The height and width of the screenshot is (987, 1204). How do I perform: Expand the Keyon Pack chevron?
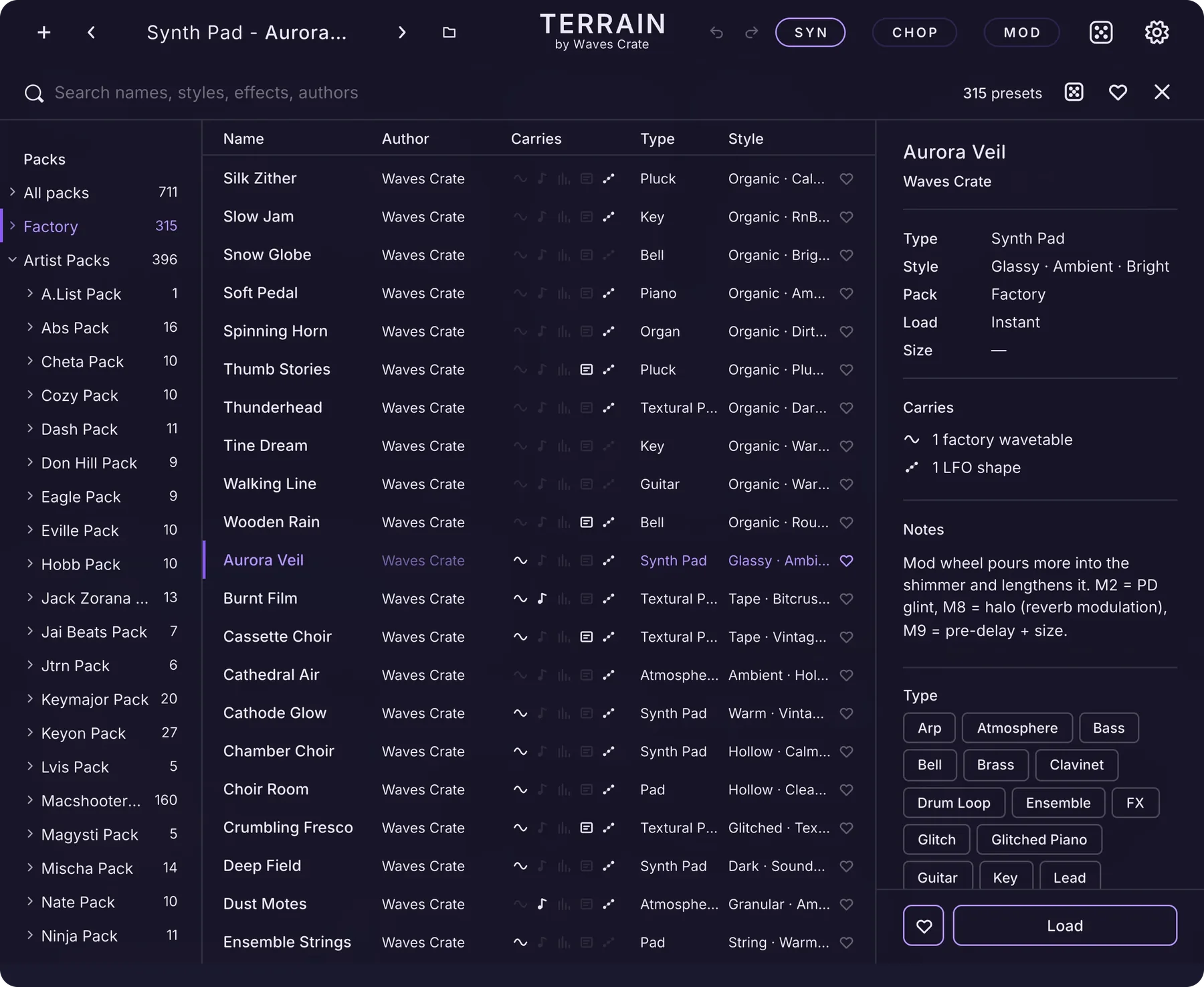30,733
